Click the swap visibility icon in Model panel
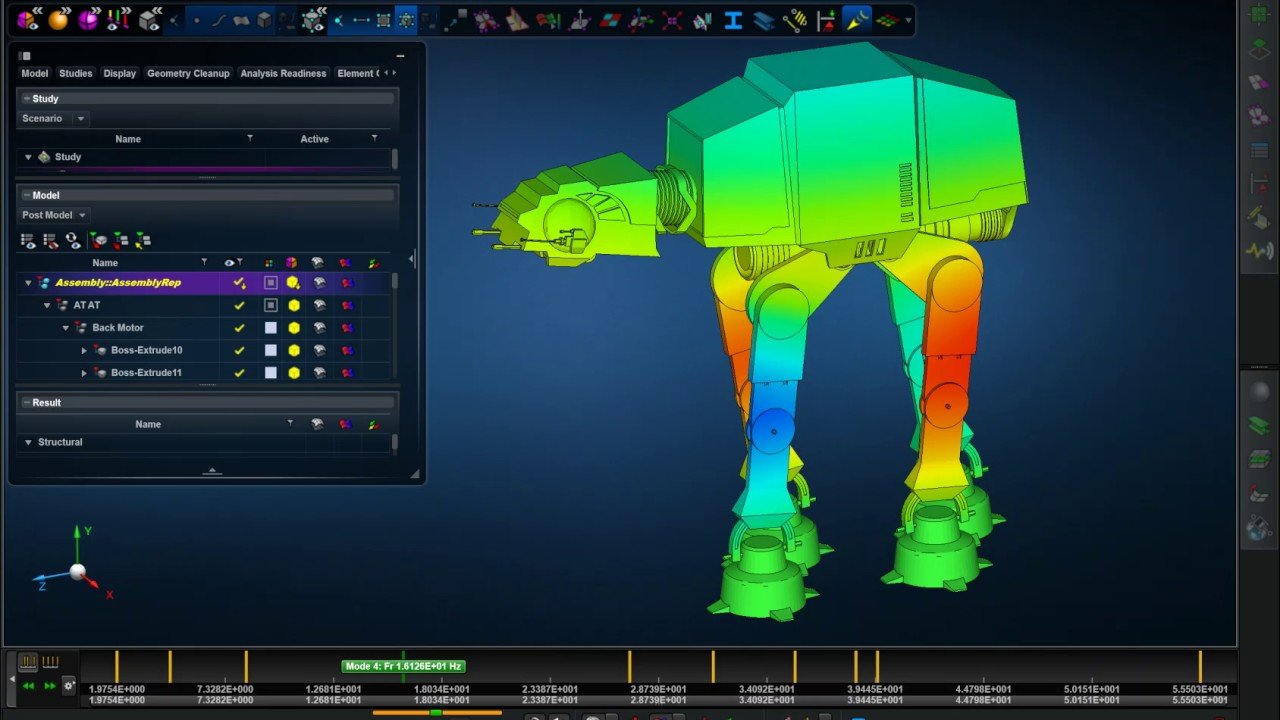Viewport: 1280px width, 720px height. [73, 241]
